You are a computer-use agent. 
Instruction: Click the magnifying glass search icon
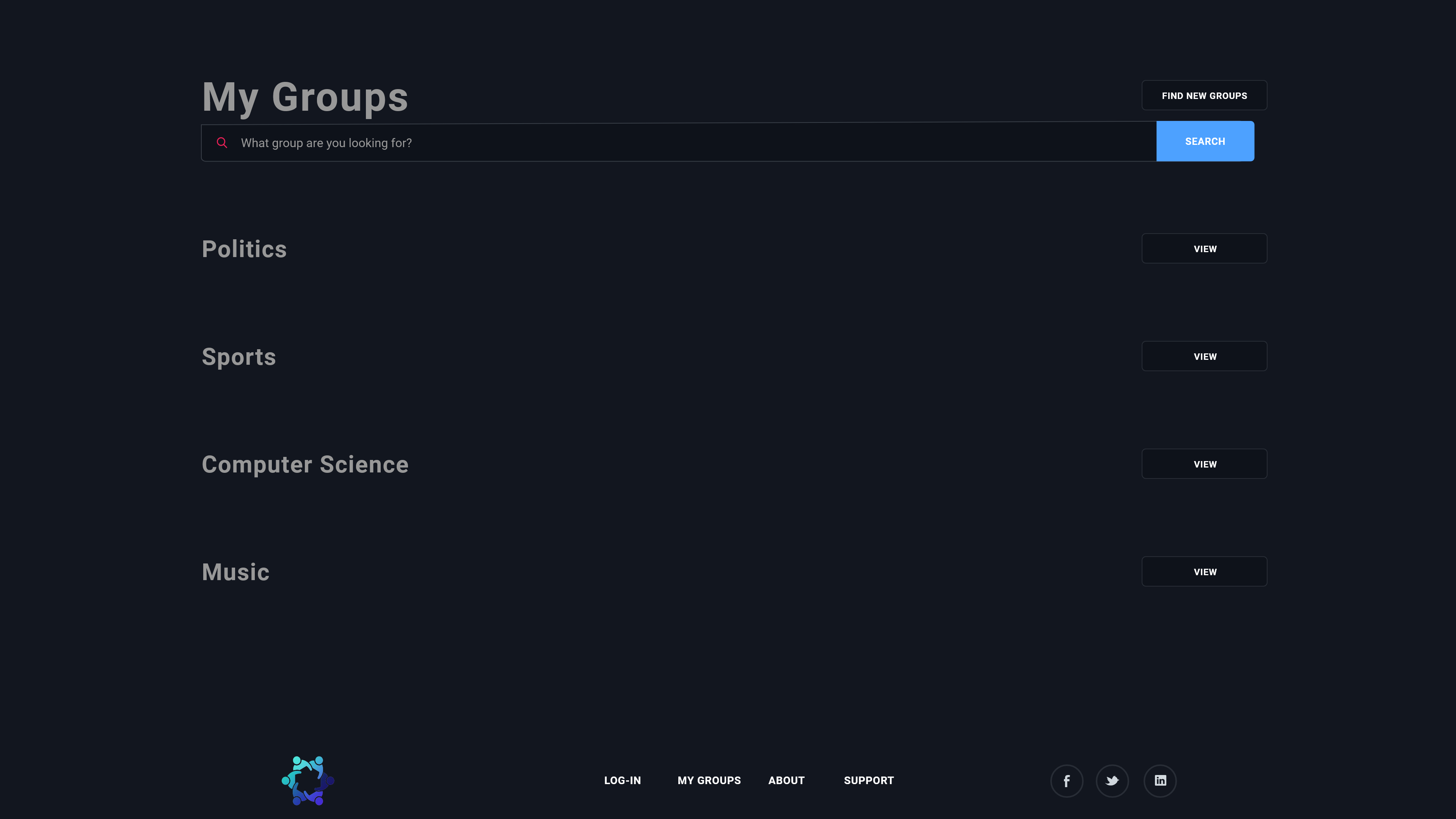coord(221,143)
